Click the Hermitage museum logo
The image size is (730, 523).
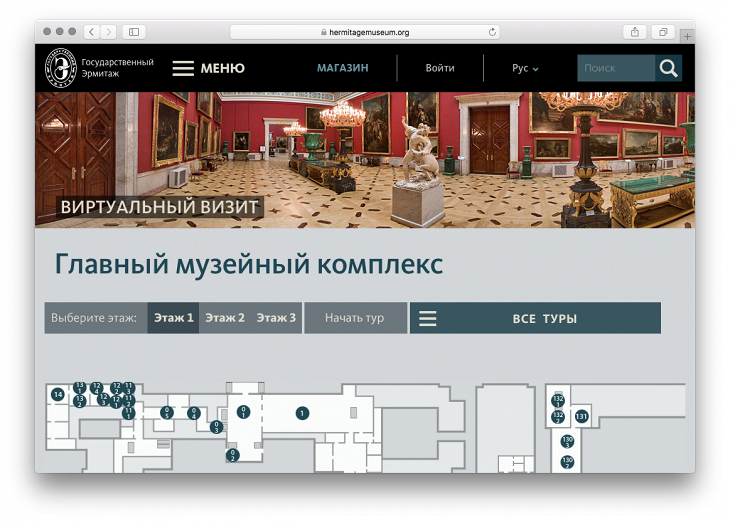(60, 68)
